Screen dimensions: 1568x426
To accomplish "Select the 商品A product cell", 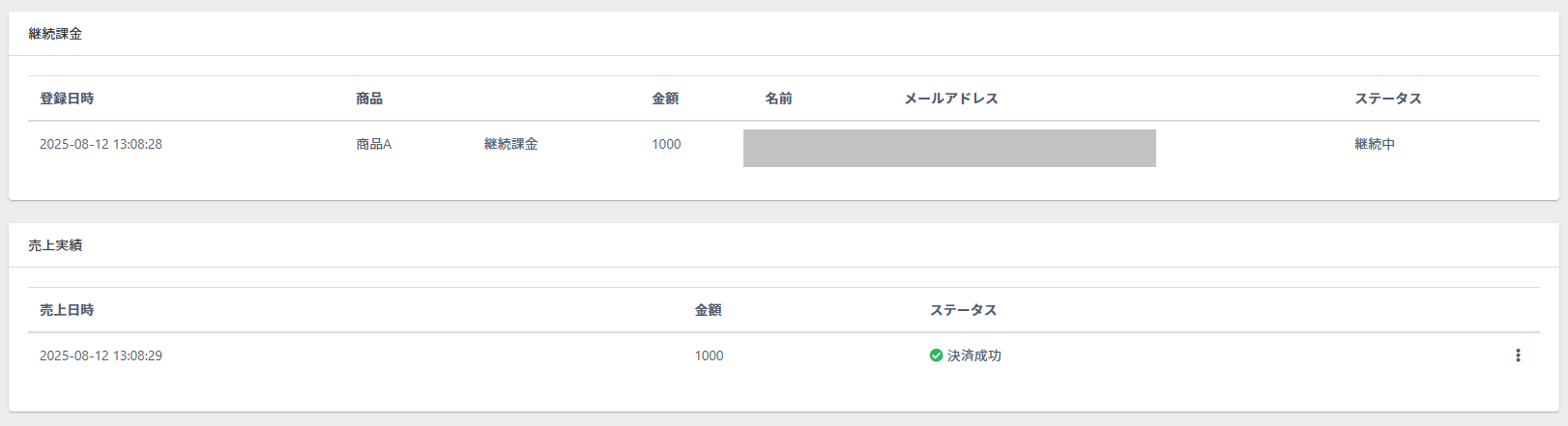I will tap(374, 144).
